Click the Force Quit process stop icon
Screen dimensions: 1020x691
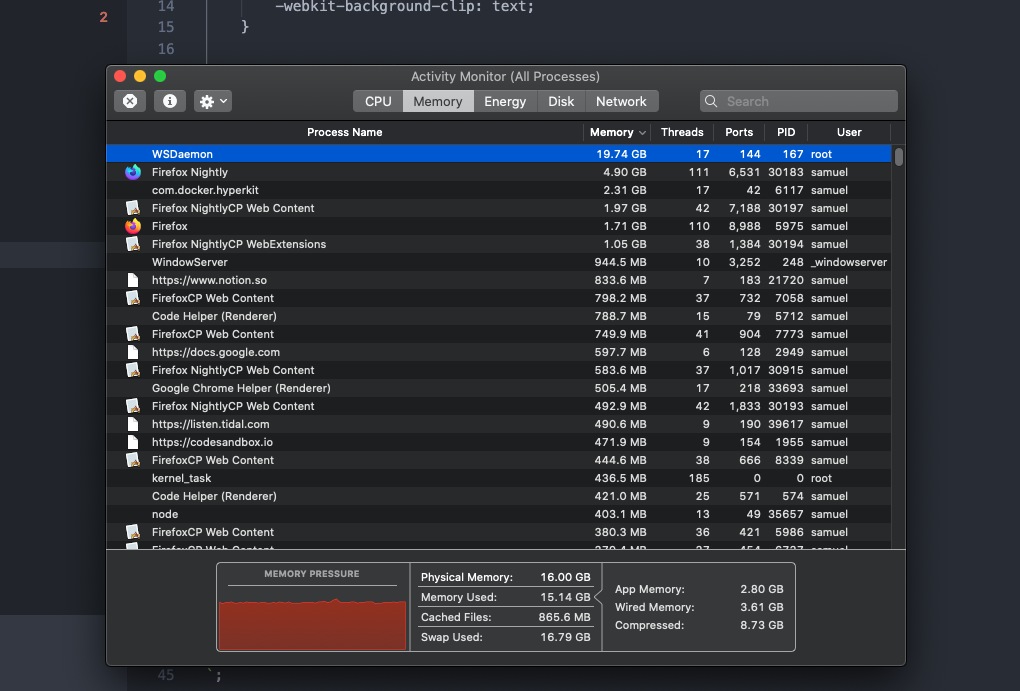[x=130, y=101]
